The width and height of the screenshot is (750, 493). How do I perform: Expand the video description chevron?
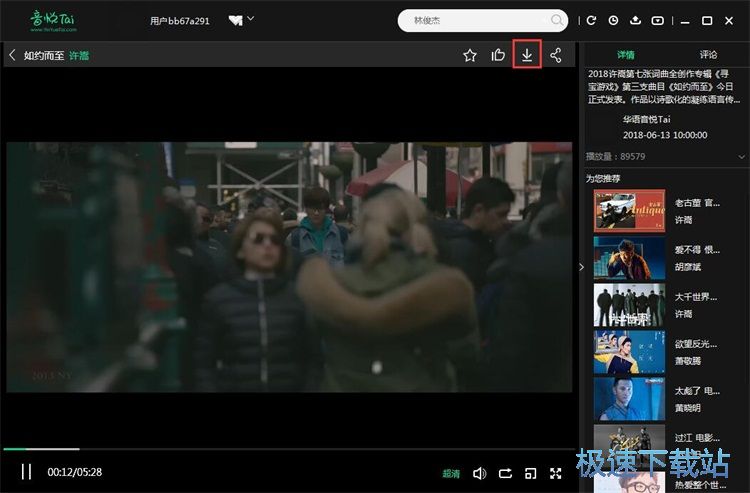click(741, 157)
